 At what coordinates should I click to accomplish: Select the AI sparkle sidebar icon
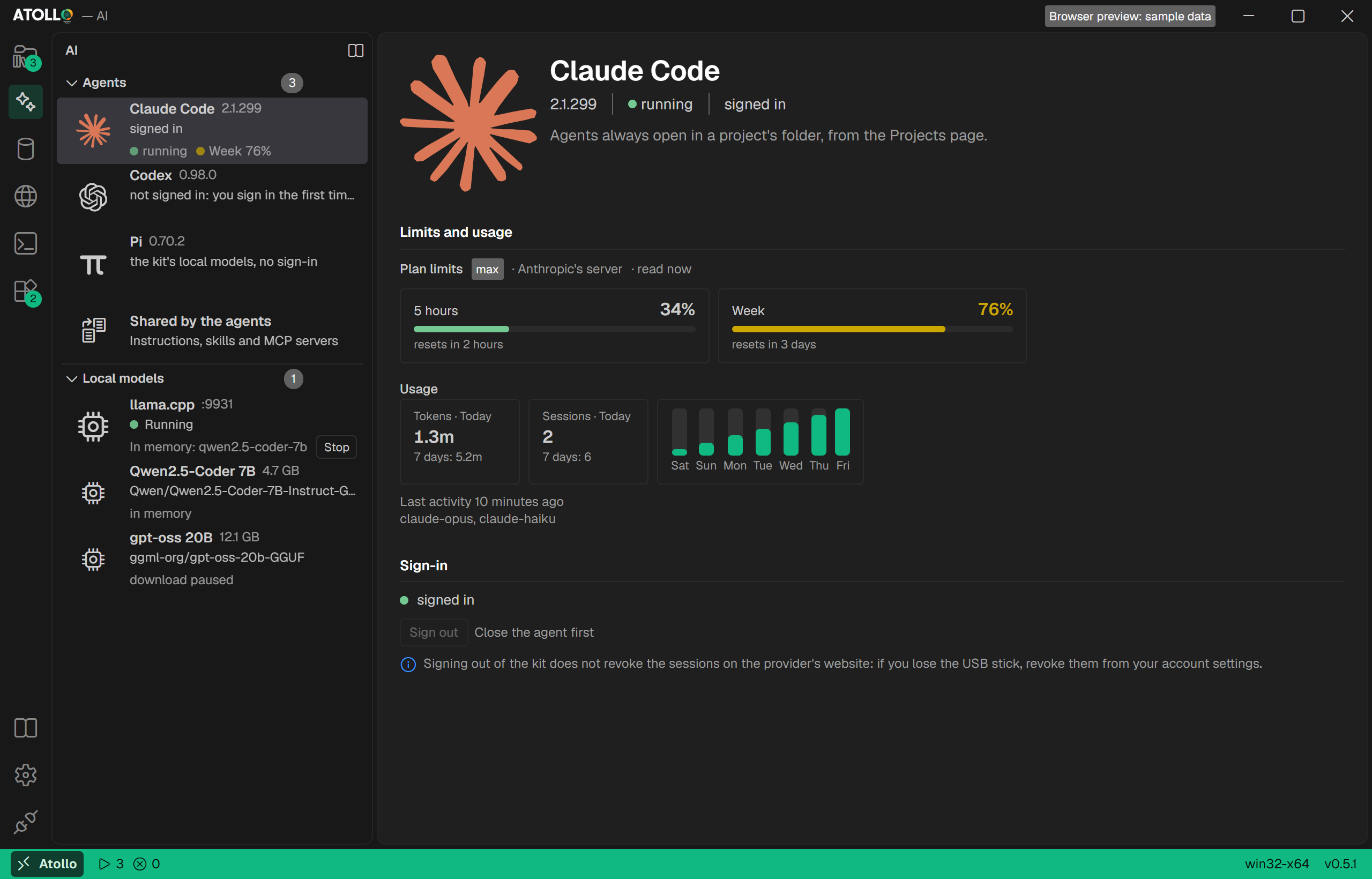(x=26, y=102)
